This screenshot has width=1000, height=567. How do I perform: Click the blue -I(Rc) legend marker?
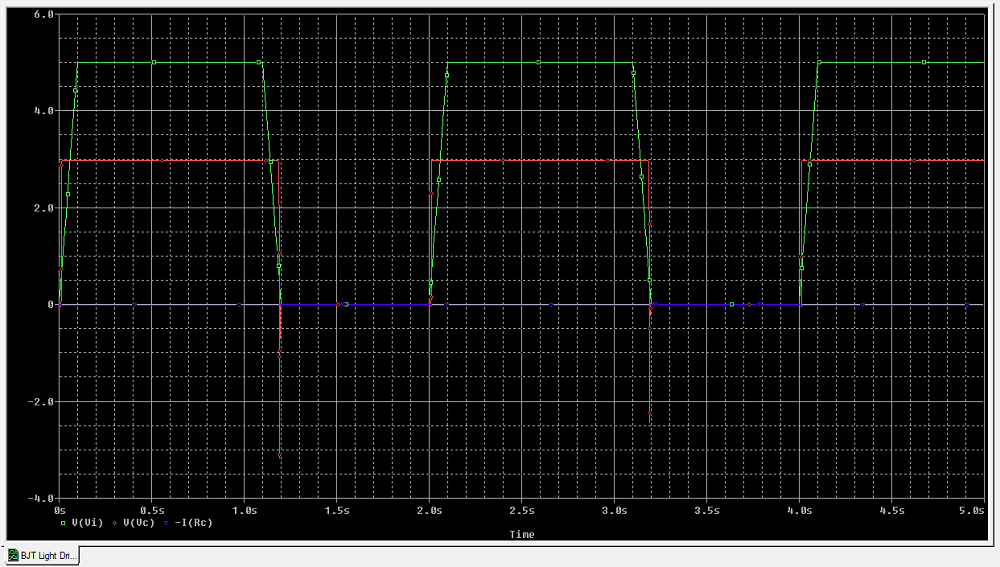point(166,523)
